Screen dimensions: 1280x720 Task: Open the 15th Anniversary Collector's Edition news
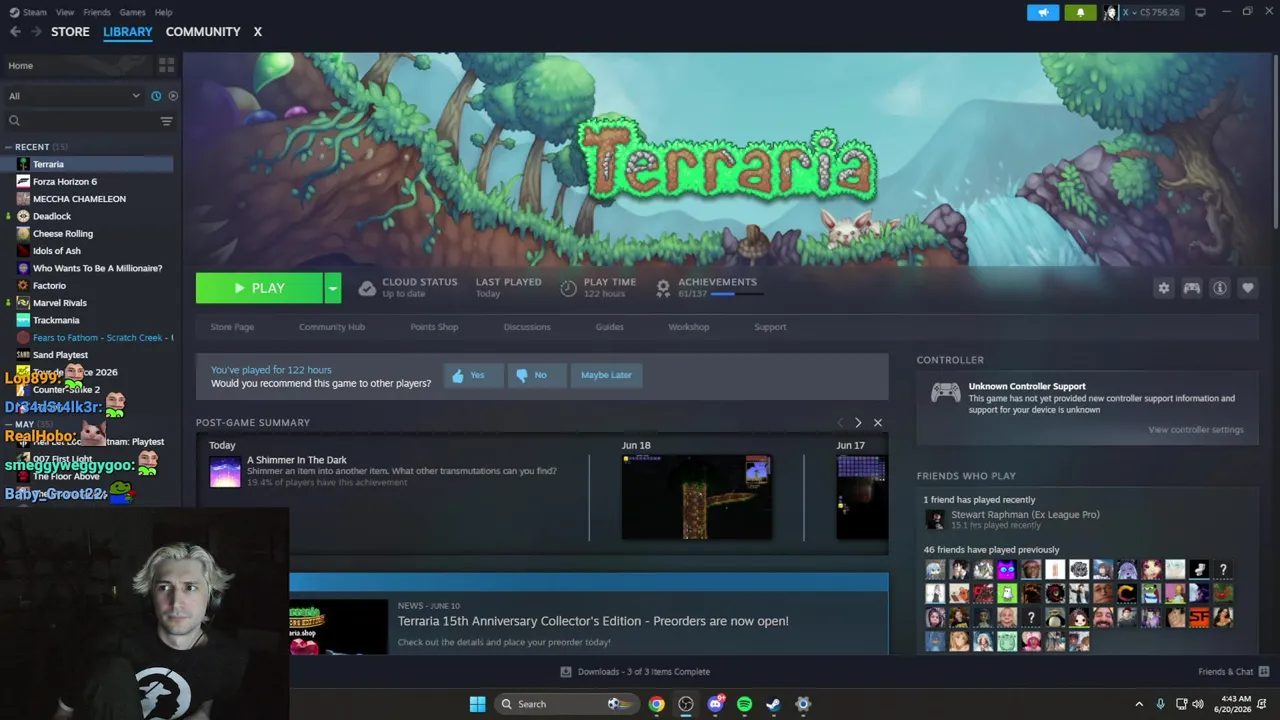[x=593, y=621]
